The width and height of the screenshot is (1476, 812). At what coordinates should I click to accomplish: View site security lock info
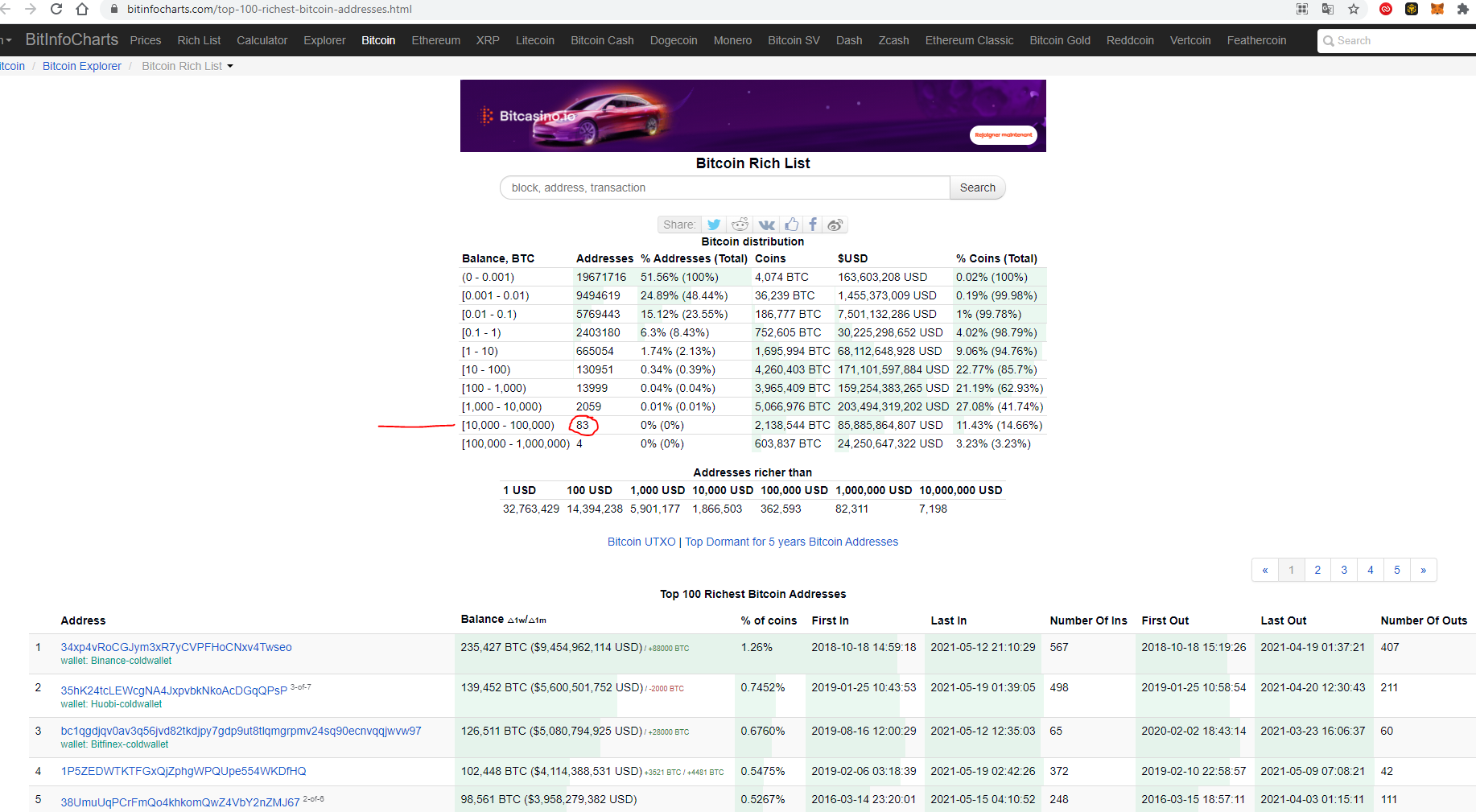coord(113,9)
